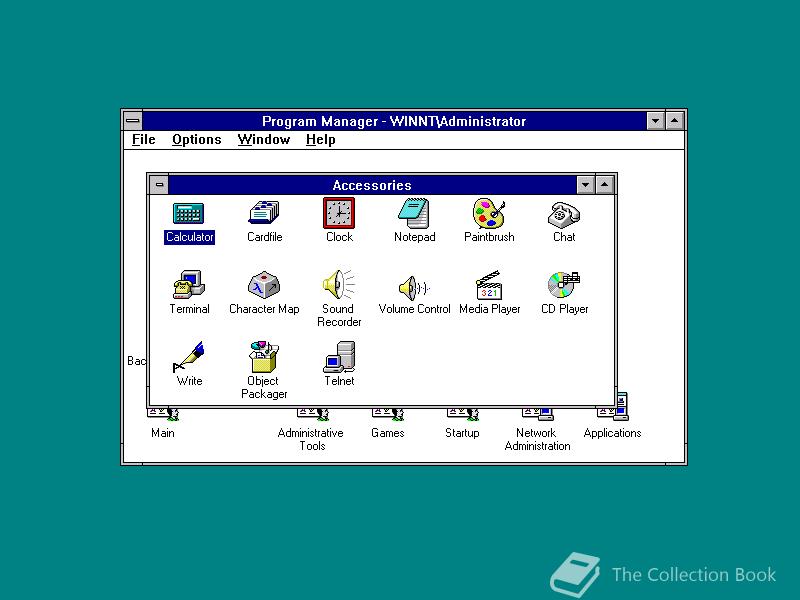Open the Notepad icon
Image resolution: width=800 pixels, height=600 pixels.
point(414,213)
